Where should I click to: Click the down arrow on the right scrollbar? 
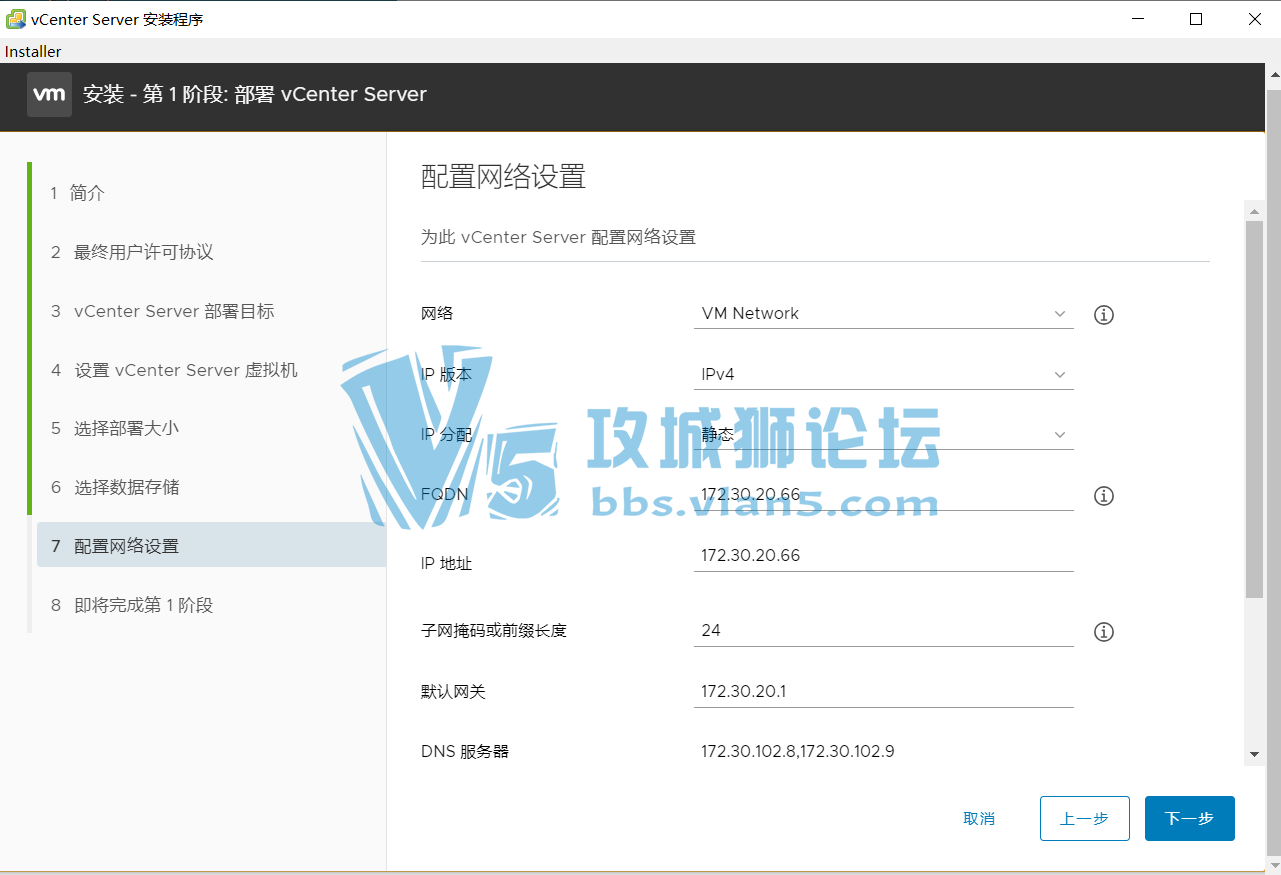1255,755
